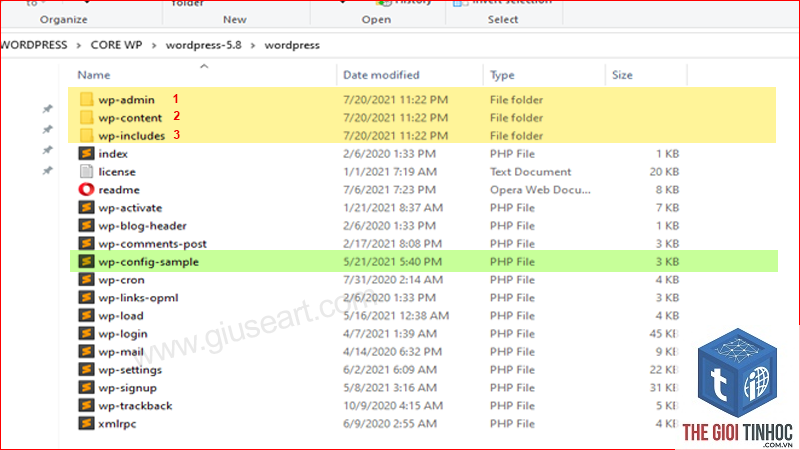
Task: Select the wp-comments-post file name
Action: coord(153,243)
